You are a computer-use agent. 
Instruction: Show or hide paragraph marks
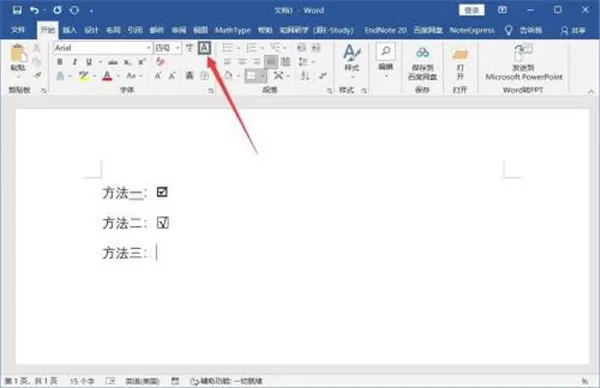323,75
